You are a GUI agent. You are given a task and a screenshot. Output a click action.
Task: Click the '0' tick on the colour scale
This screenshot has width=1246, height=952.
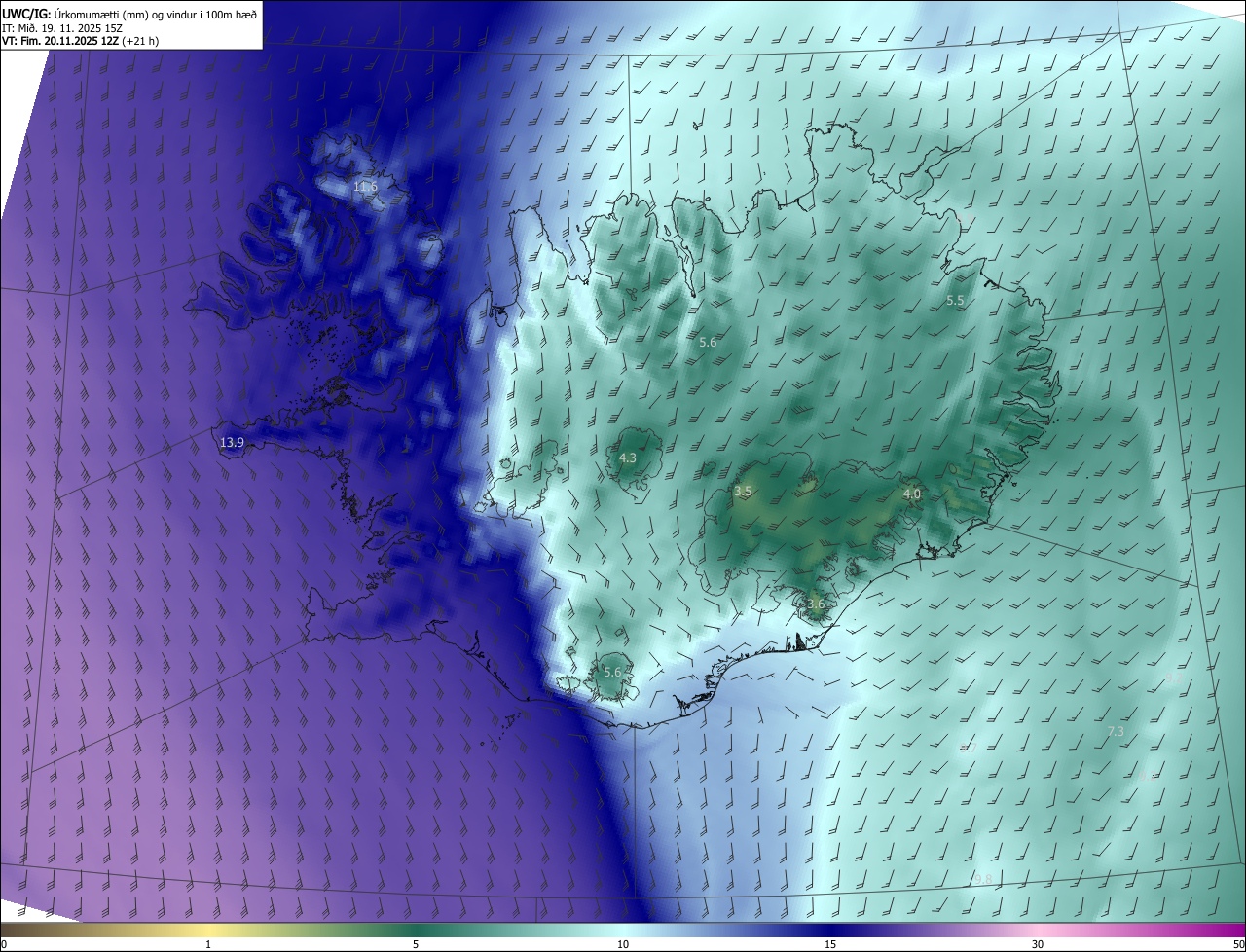[4, 944]
